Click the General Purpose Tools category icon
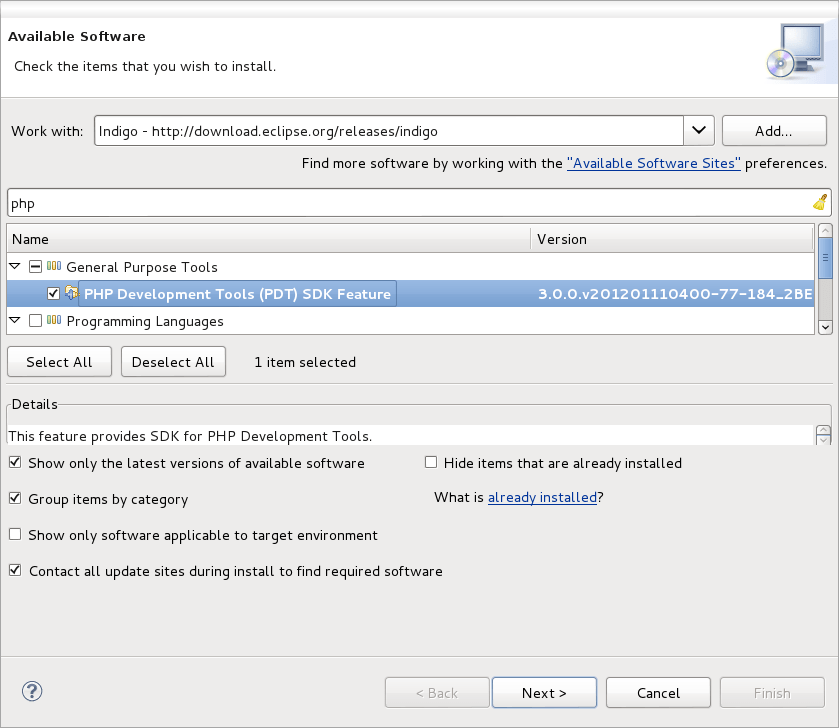 54,266
